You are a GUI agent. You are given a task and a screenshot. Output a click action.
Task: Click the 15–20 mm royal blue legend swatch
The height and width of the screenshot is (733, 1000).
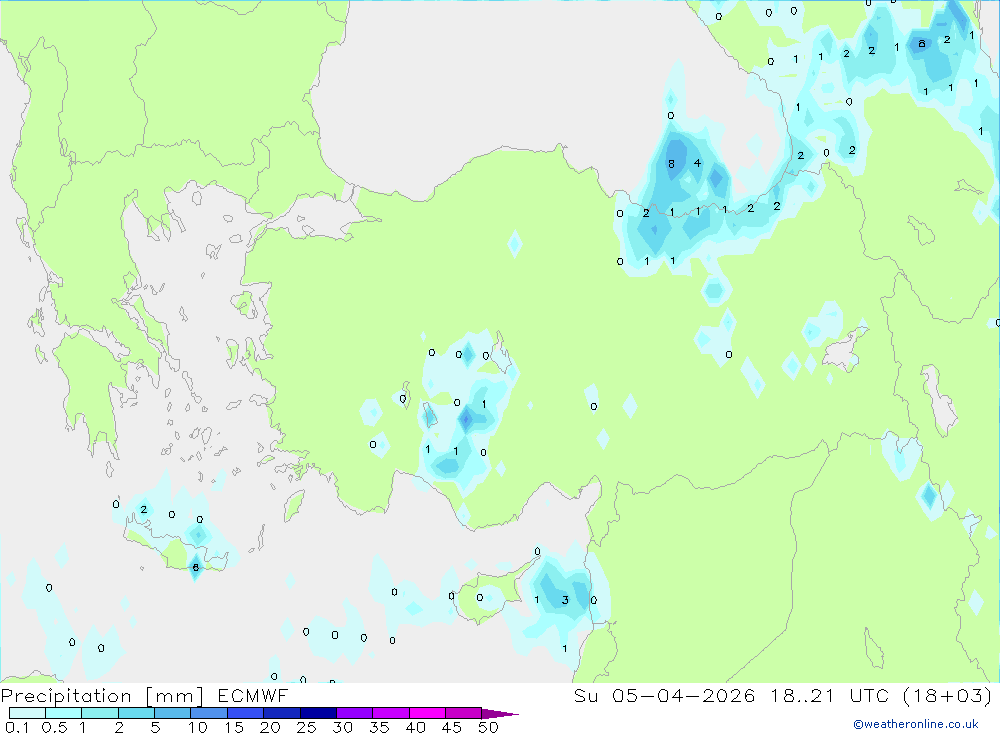tap(245, 713)
